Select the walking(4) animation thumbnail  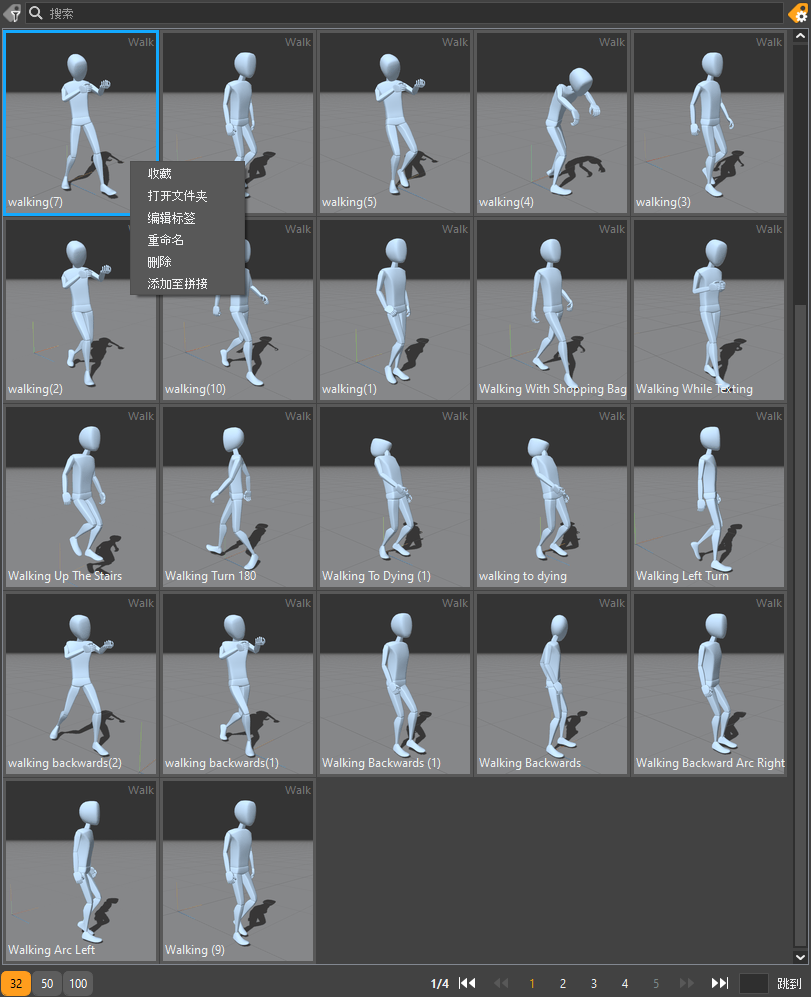pyautogui.click(x=551, y=123)
